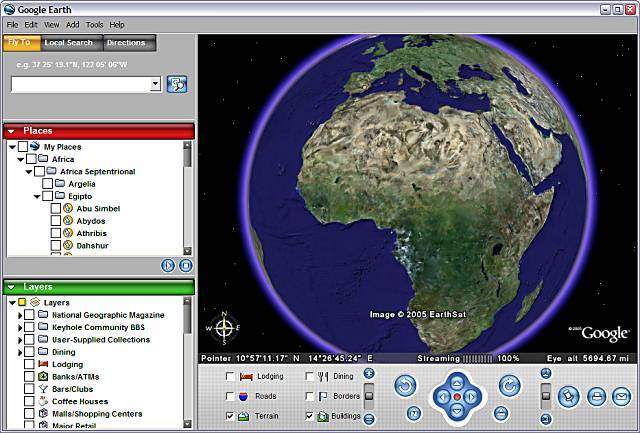Collapse the Egipto folder node
The width and height of the screenshot is (640, 433).
[x=37, y=197]
